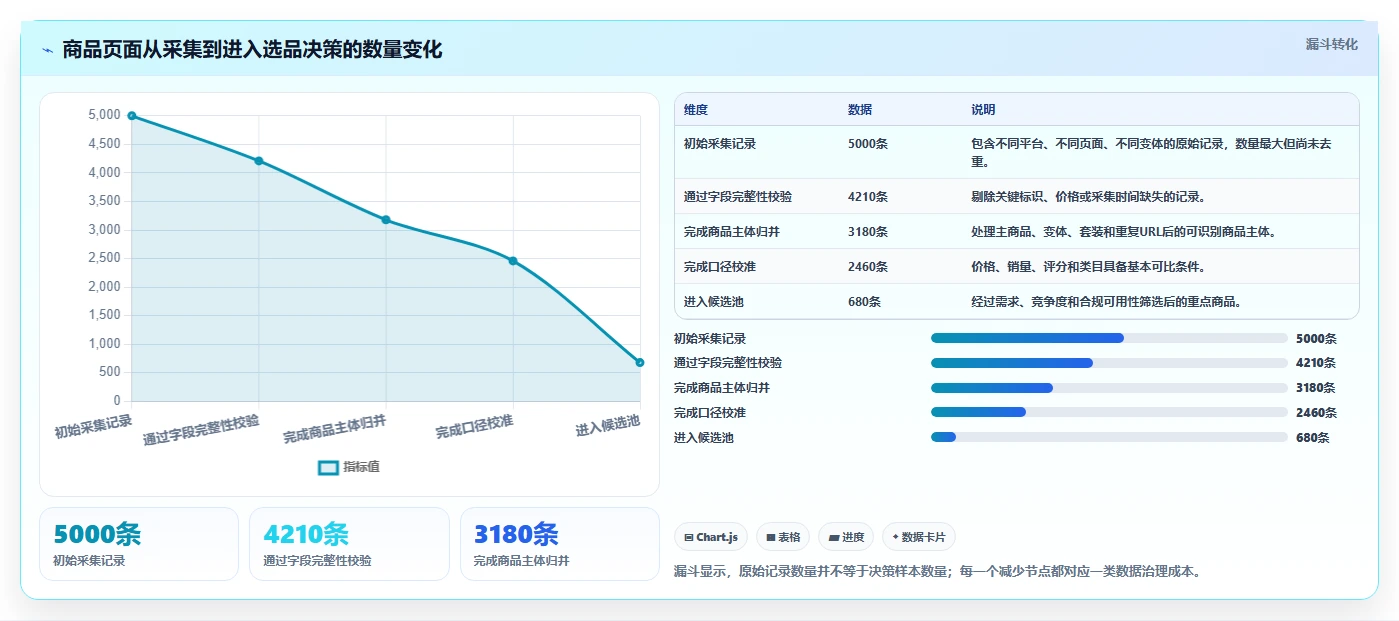
Task: Click the 进入候选池 x-axis label
Action: 608,426
